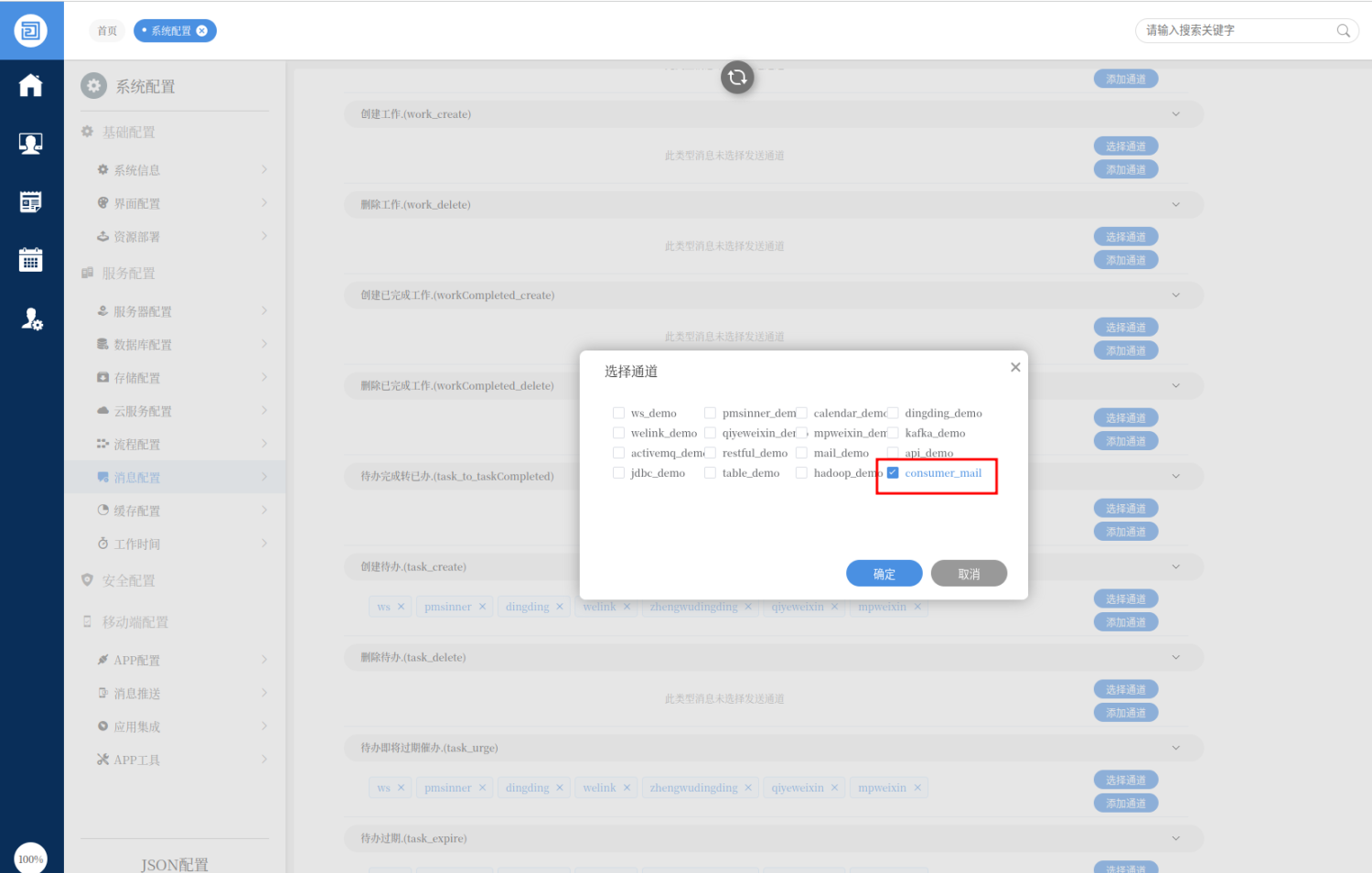Screen dimensions: 1372x873
Task: Click the home icon in left sidebar
Action: click(x=30, y=85)
